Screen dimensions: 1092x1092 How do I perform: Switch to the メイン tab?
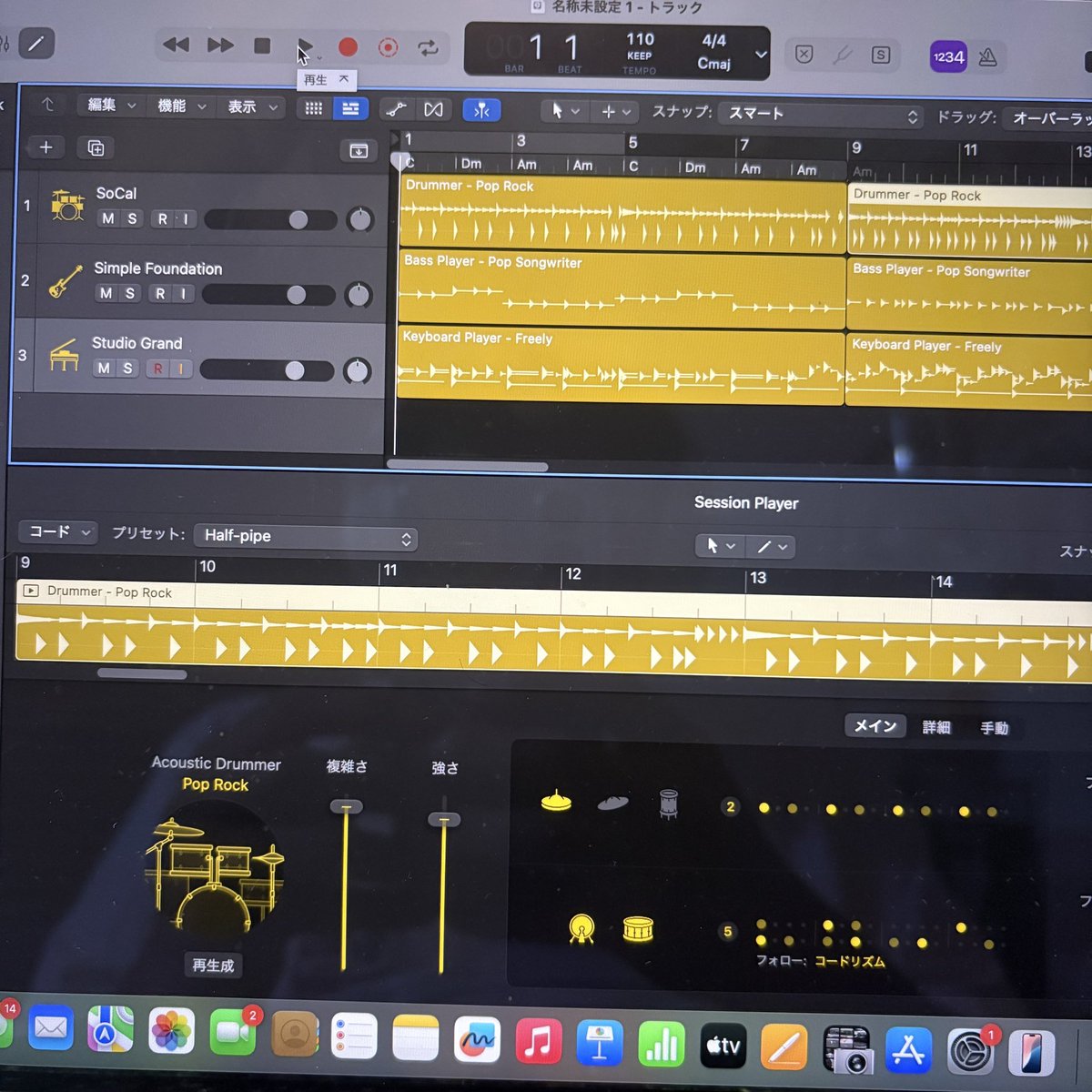tap(875, 725)
